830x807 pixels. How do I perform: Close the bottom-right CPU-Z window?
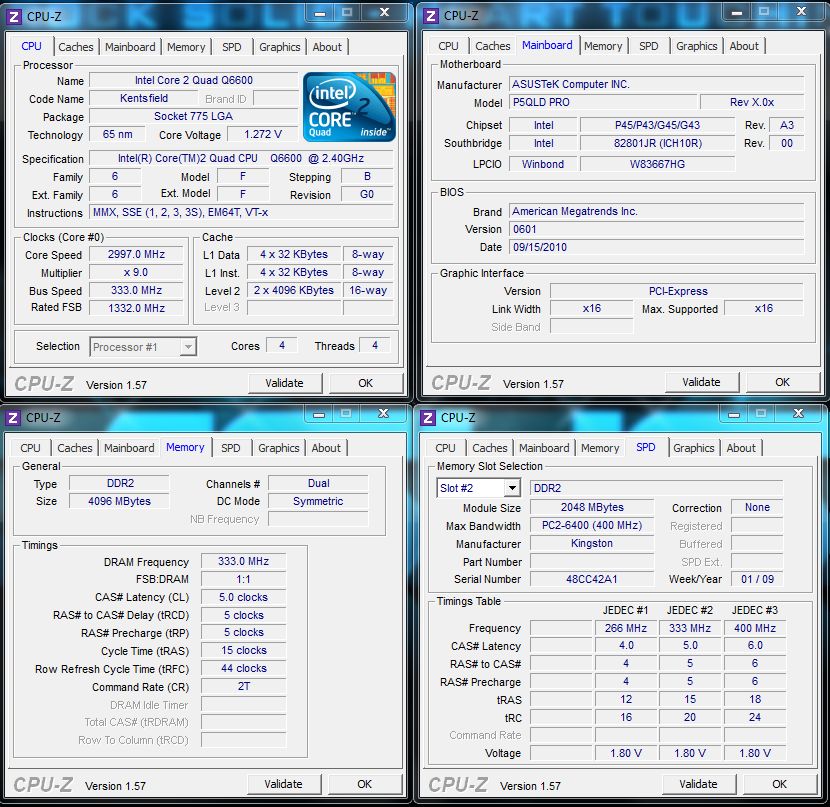tap(798, 414)
